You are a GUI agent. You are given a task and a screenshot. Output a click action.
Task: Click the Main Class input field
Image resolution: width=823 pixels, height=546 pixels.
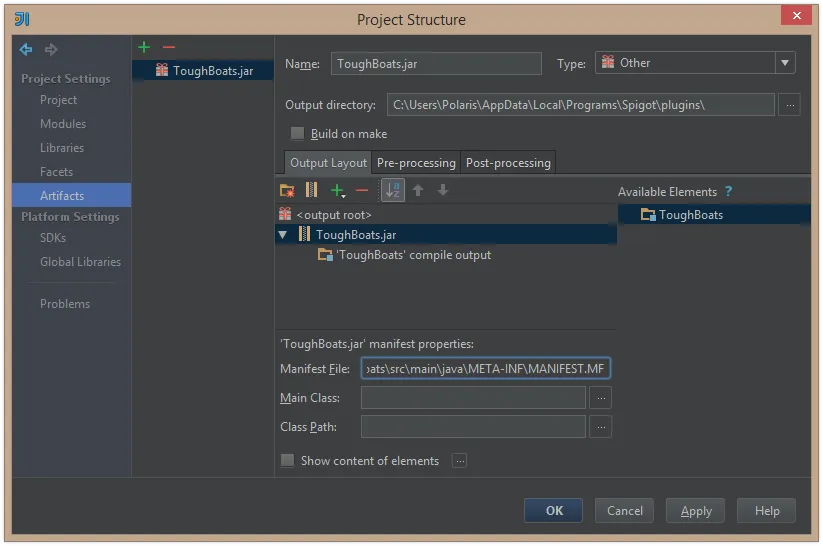(473, 398)
